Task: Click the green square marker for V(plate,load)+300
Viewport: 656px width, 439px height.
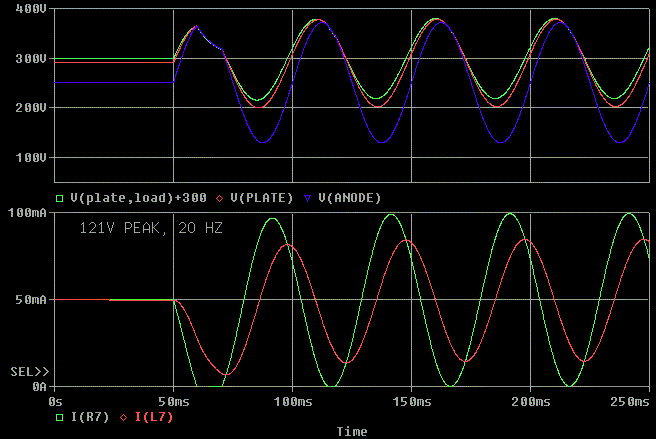Action: (59, 198)
